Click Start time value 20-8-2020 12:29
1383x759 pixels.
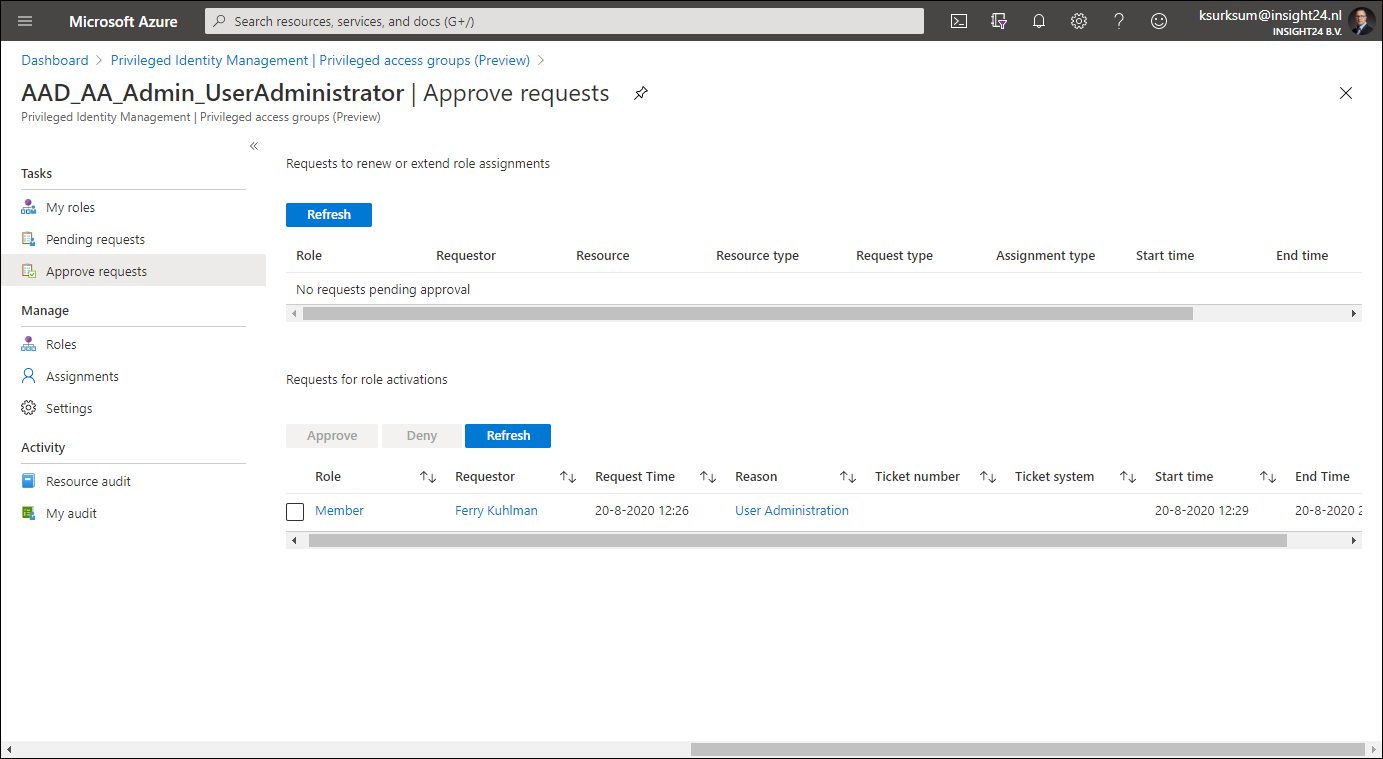[1202, 510]
